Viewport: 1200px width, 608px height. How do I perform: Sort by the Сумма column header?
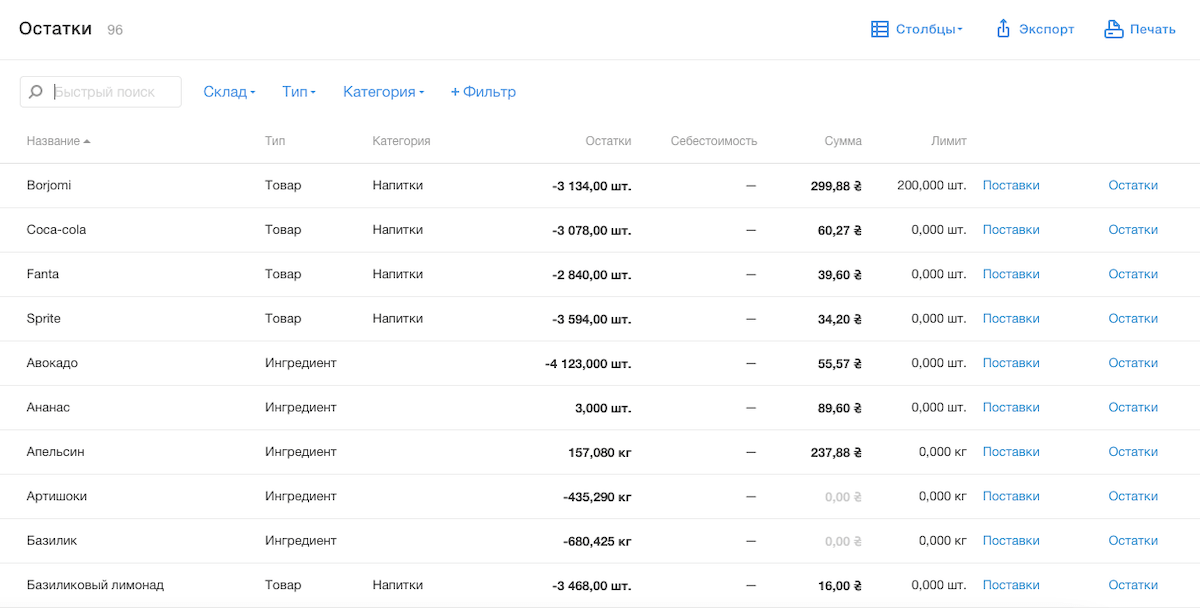(843, 141)
